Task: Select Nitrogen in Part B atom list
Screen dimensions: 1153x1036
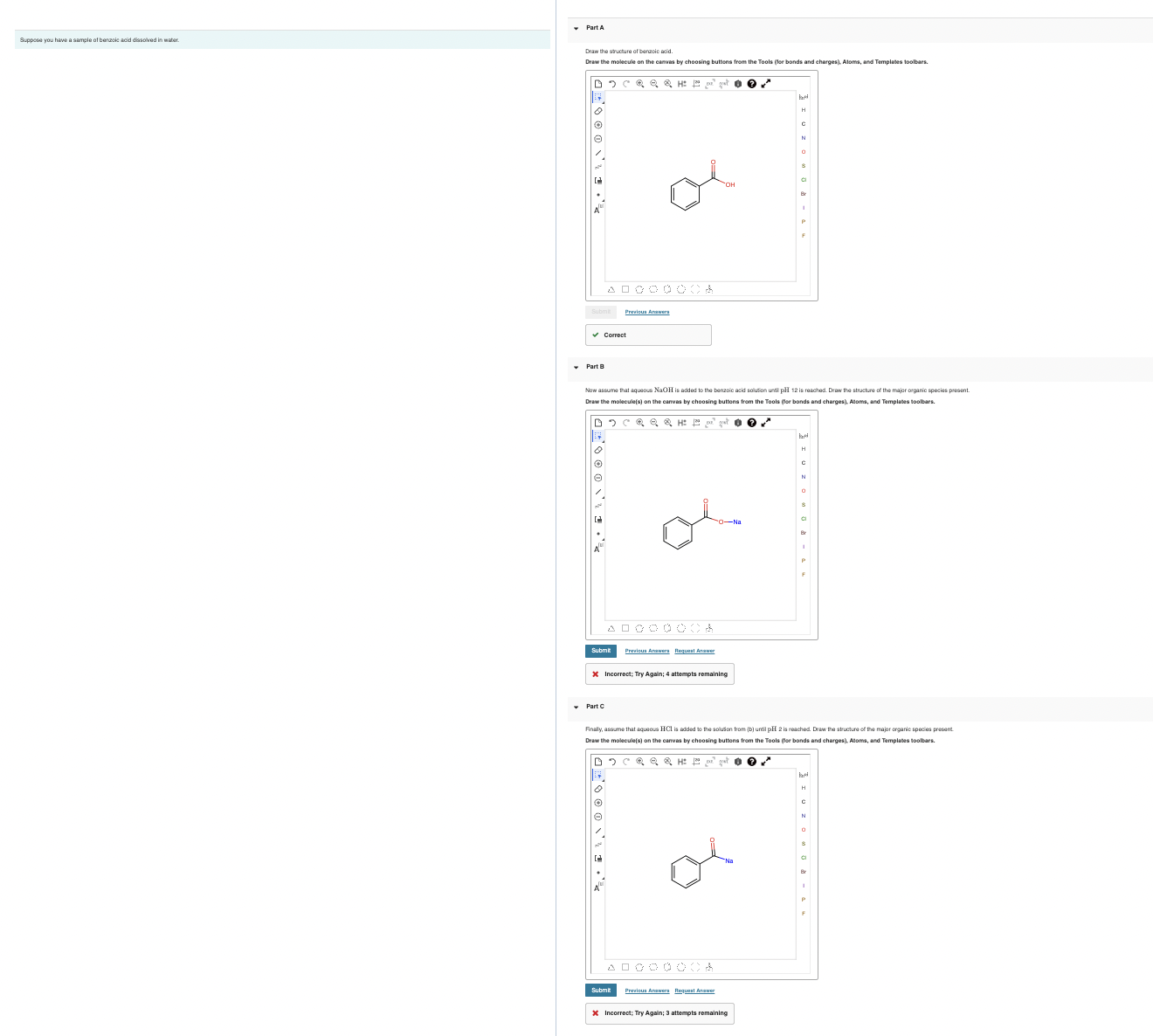Action: (x=803, y=477)
